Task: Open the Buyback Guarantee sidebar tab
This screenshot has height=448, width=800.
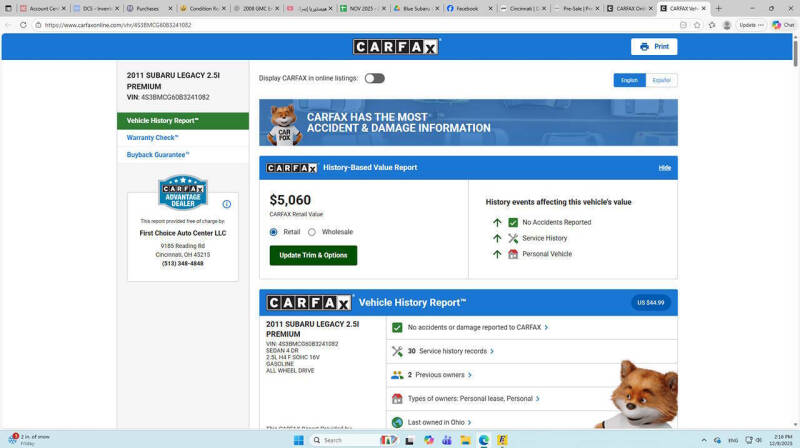Action: pyautogui.click(x=157, y=155)
